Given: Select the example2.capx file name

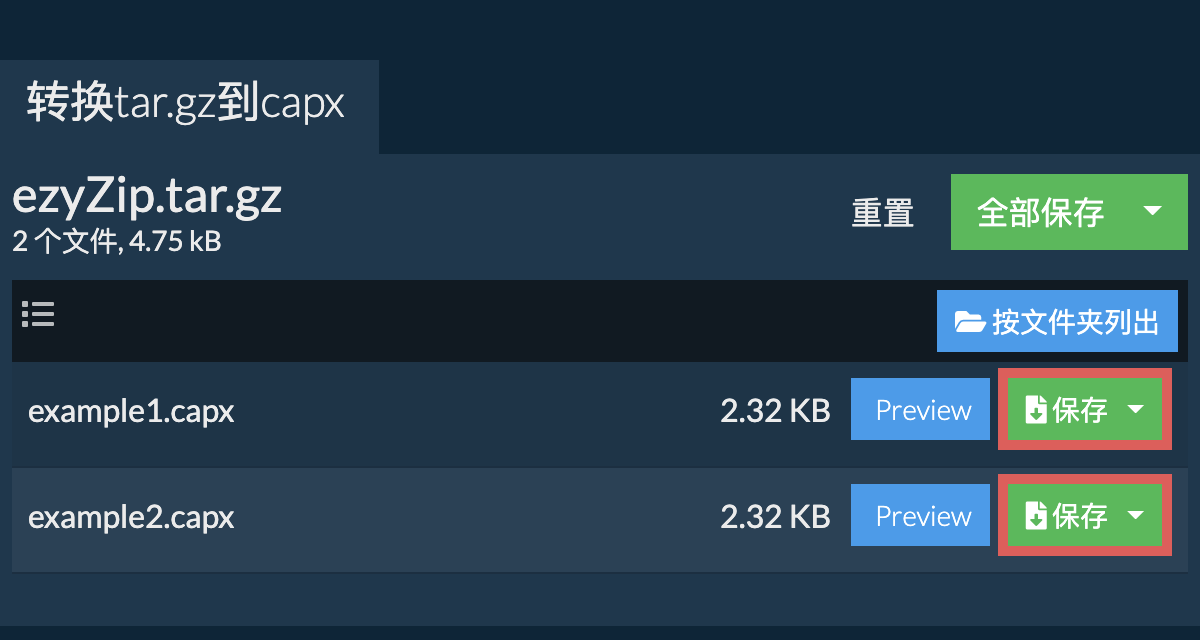Looking at the screenshot, I should coord(131,517).
